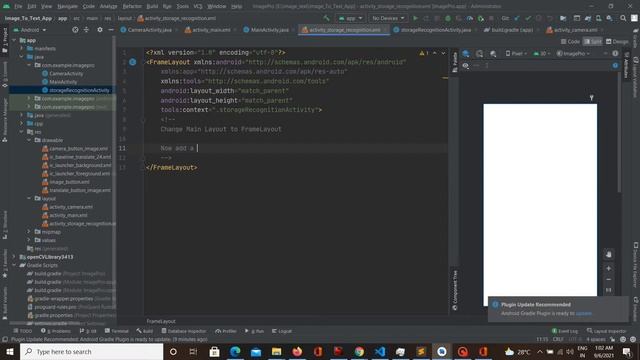
Task: Expand the openCVLibrary3413 module
Action: click(x=14, y=257)
